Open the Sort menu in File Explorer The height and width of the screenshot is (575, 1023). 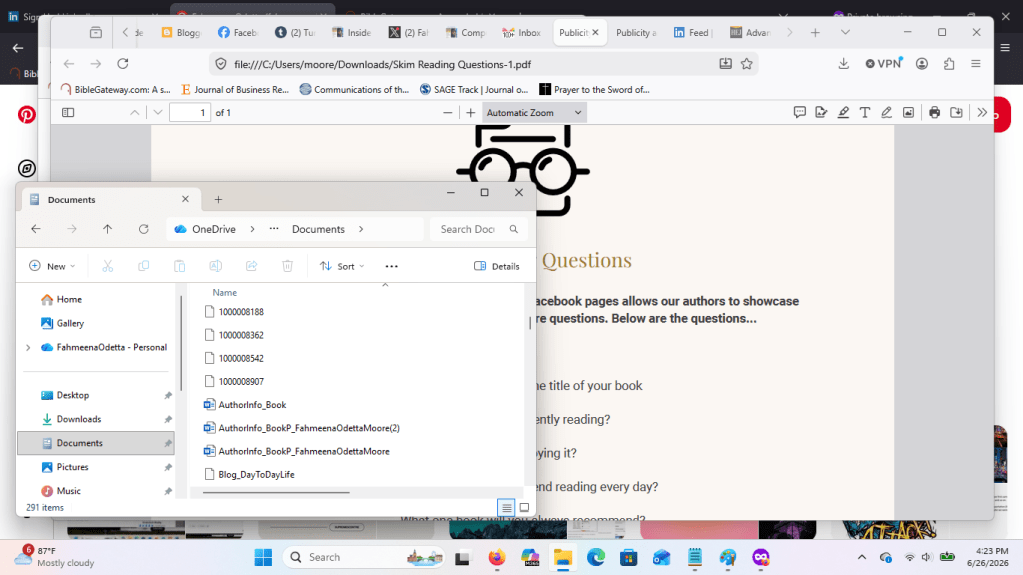click(342, 266)
